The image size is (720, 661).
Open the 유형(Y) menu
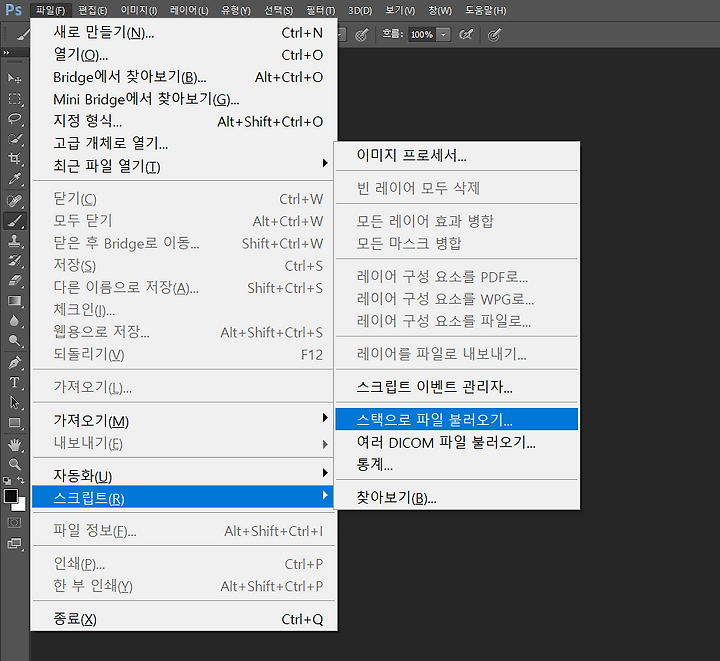tap(236, 10)
